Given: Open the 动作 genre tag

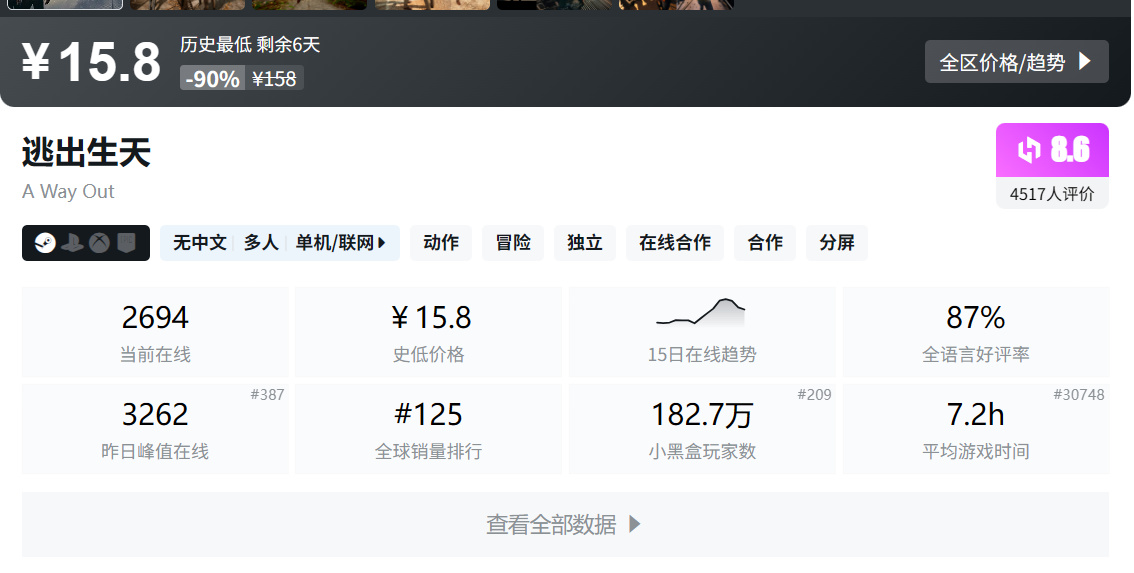Looking at the screenshot, I should 441,243.
